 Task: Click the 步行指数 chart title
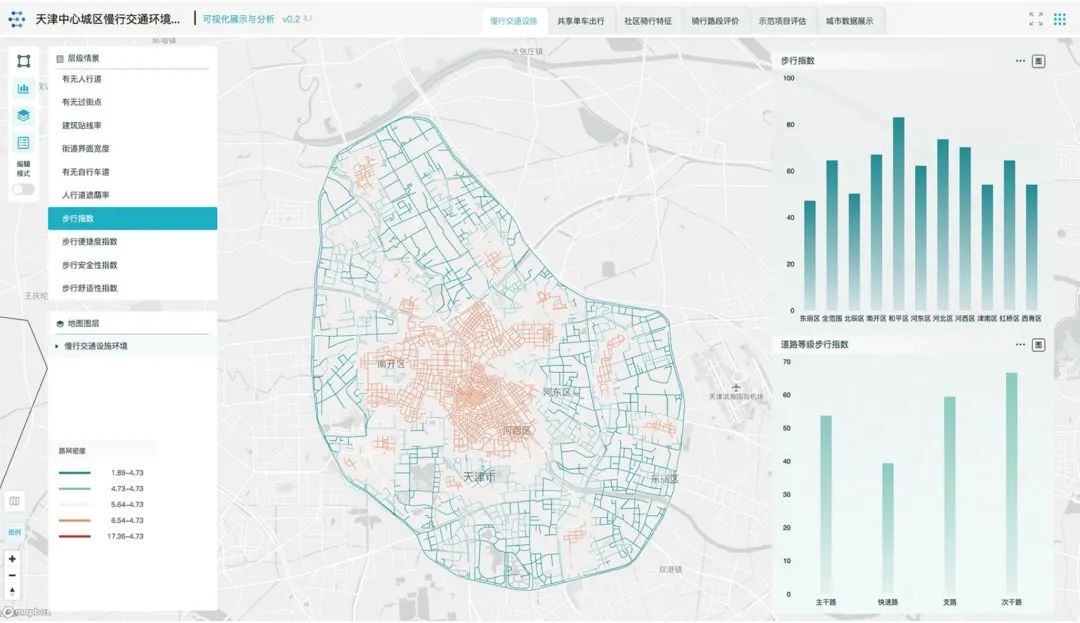[798, 61]
